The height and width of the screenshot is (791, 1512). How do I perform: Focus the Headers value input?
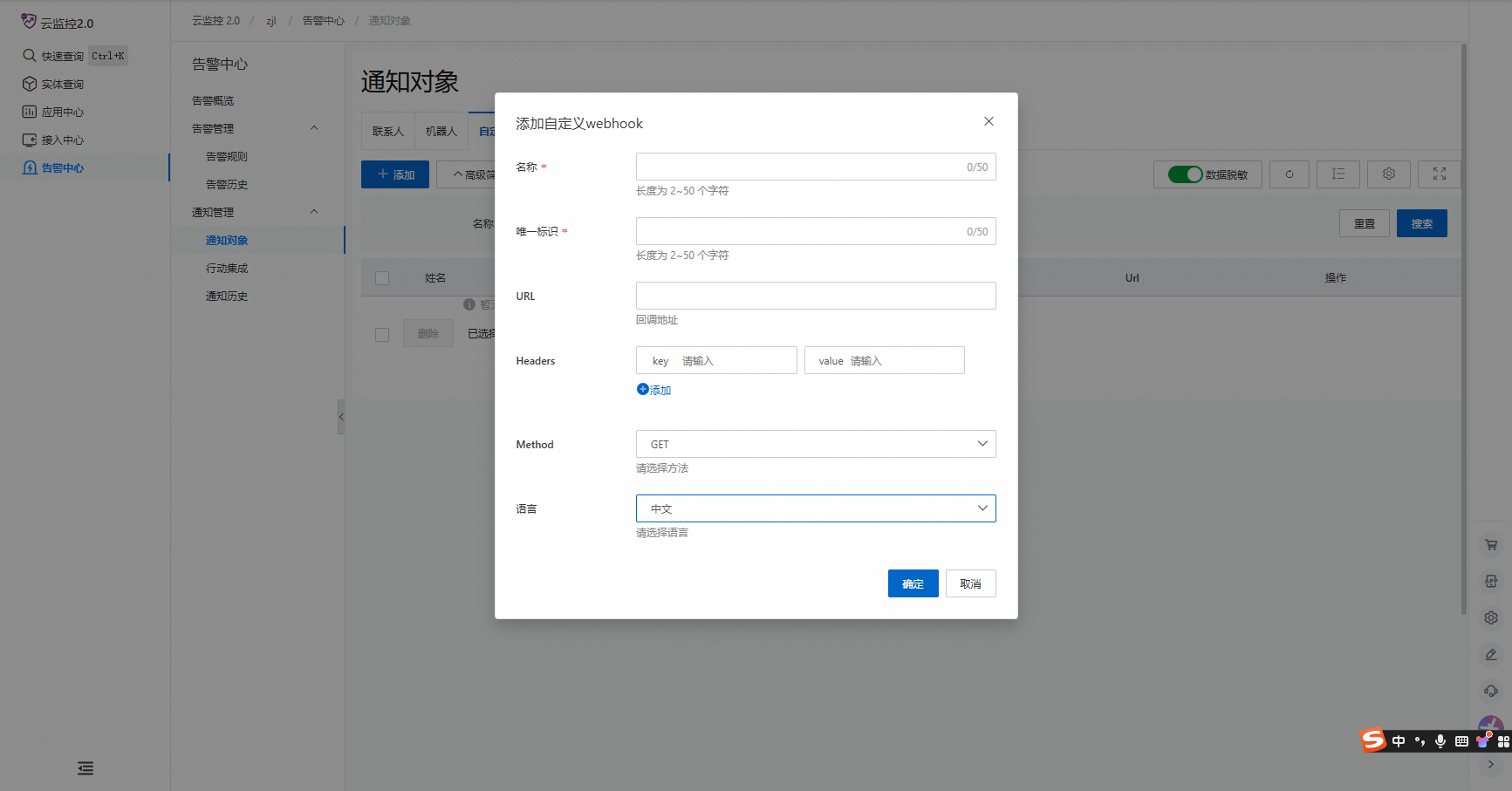[885, 360]
